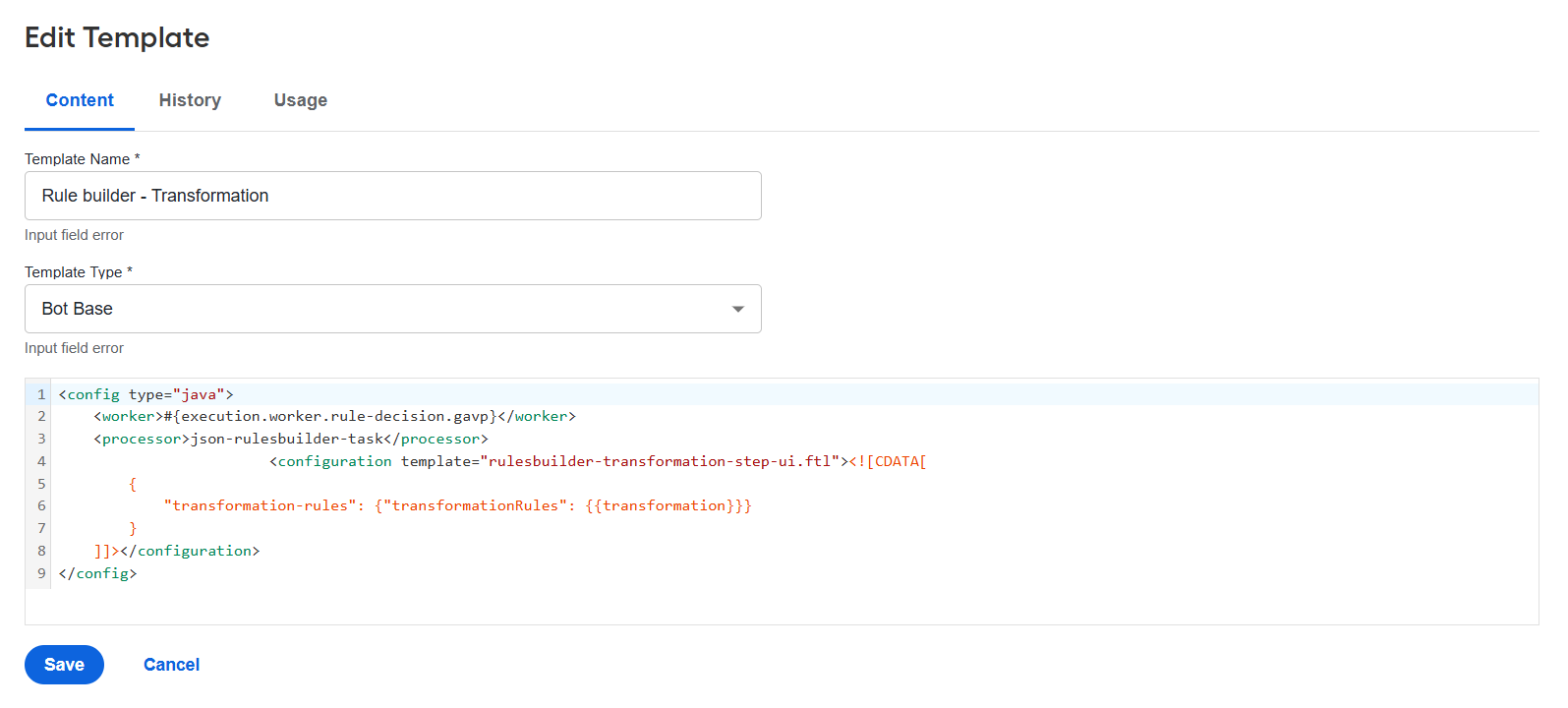Click the worker tag code line

tap(334, 416)
